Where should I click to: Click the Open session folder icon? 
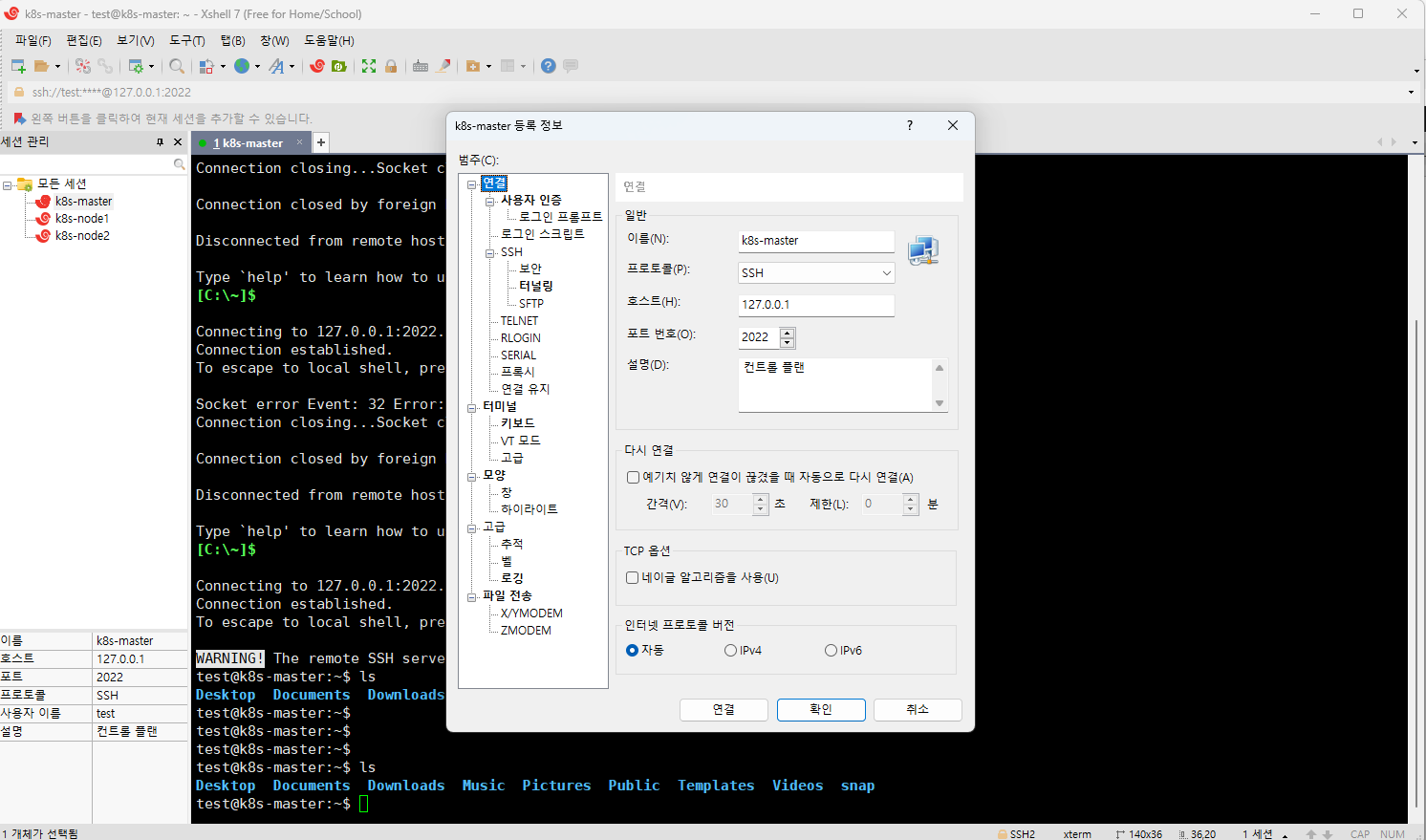click(41, 66)
